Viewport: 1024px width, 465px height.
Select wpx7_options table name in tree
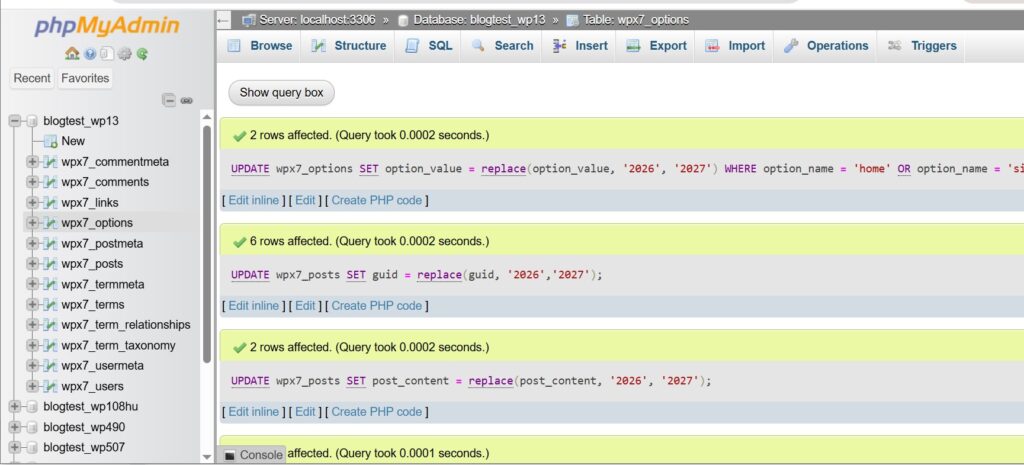[97, 223]
